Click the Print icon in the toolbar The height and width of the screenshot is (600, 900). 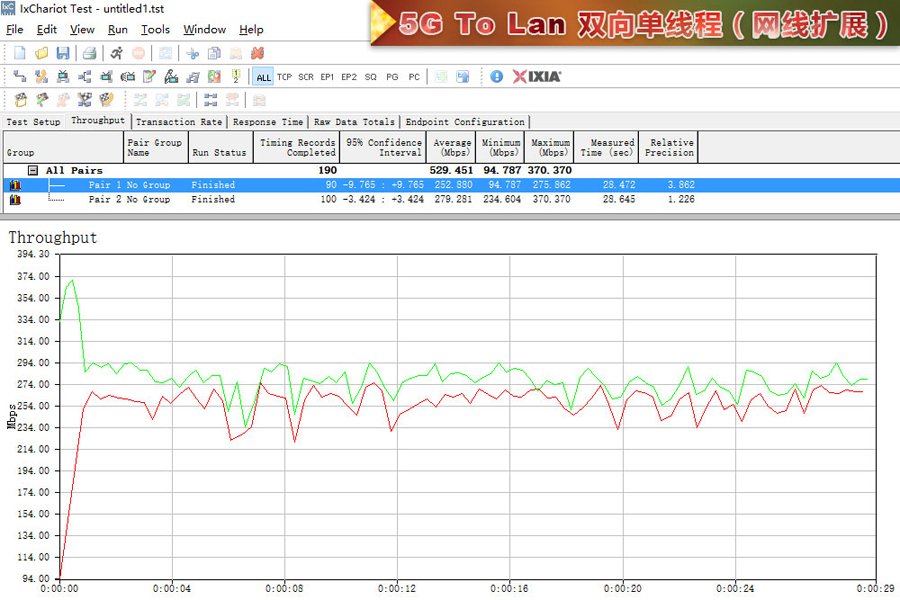click(x=89, y=53)
